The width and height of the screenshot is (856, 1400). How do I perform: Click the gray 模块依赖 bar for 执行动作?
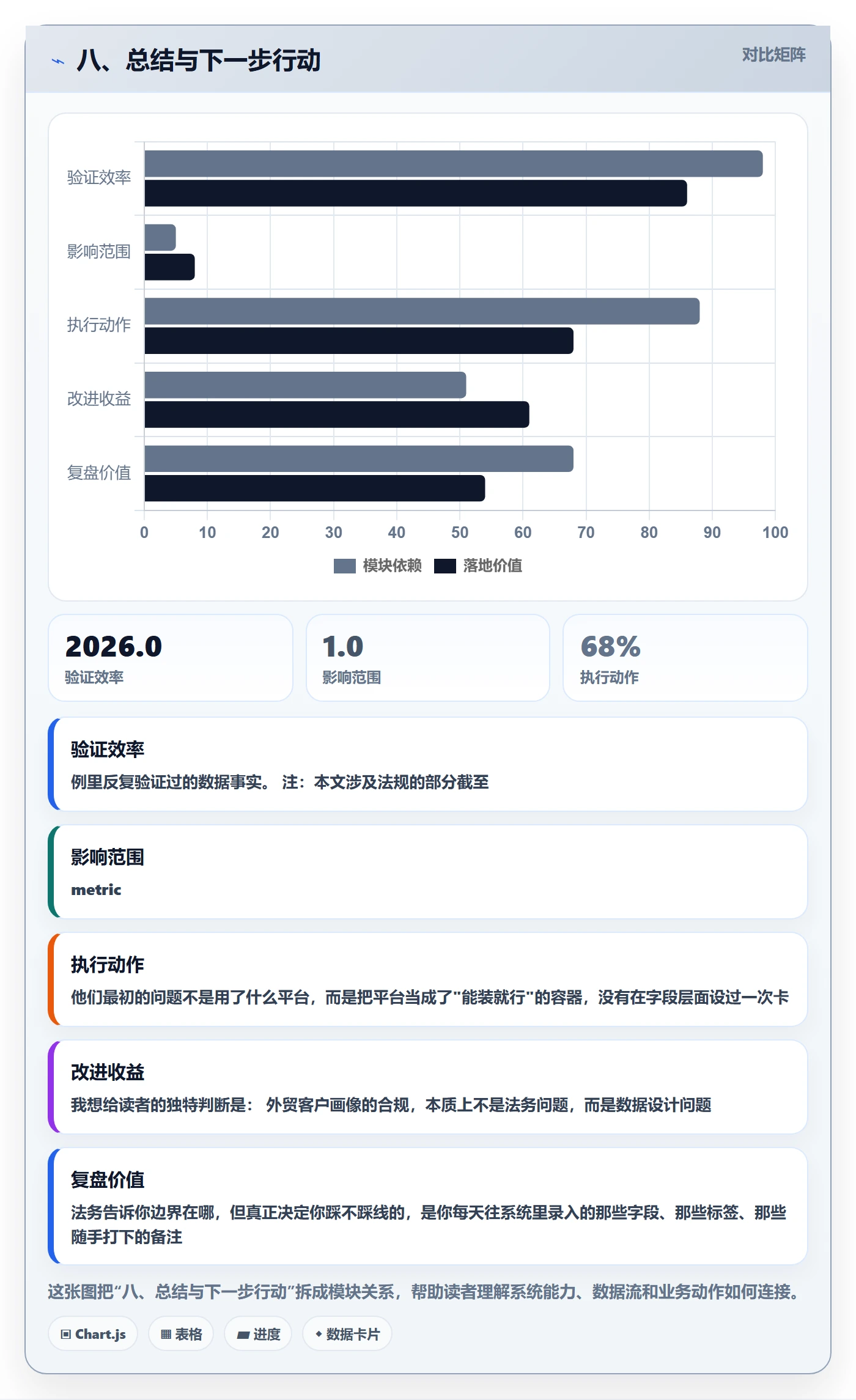coord(422,311)
